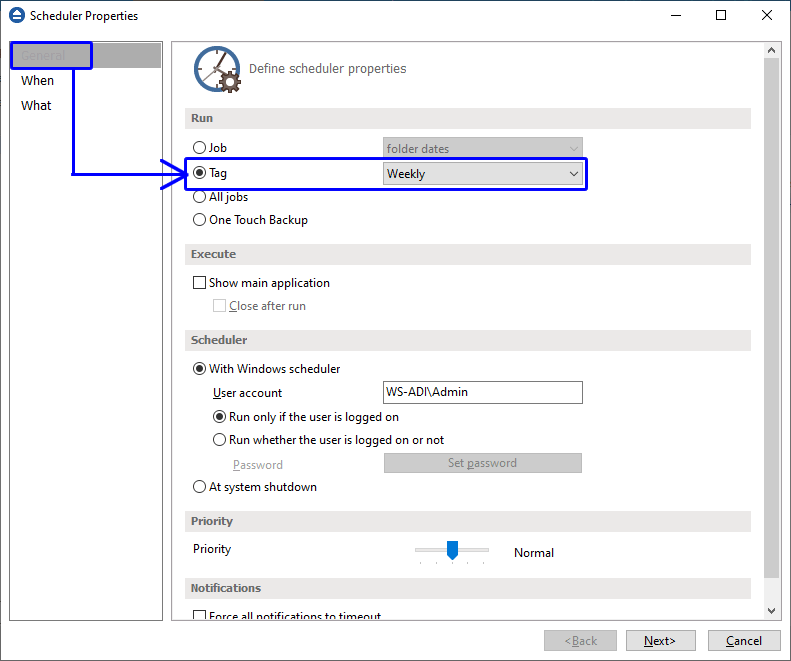Select the Job radio button
791x661 pixels.
click(x=199, y=147)
